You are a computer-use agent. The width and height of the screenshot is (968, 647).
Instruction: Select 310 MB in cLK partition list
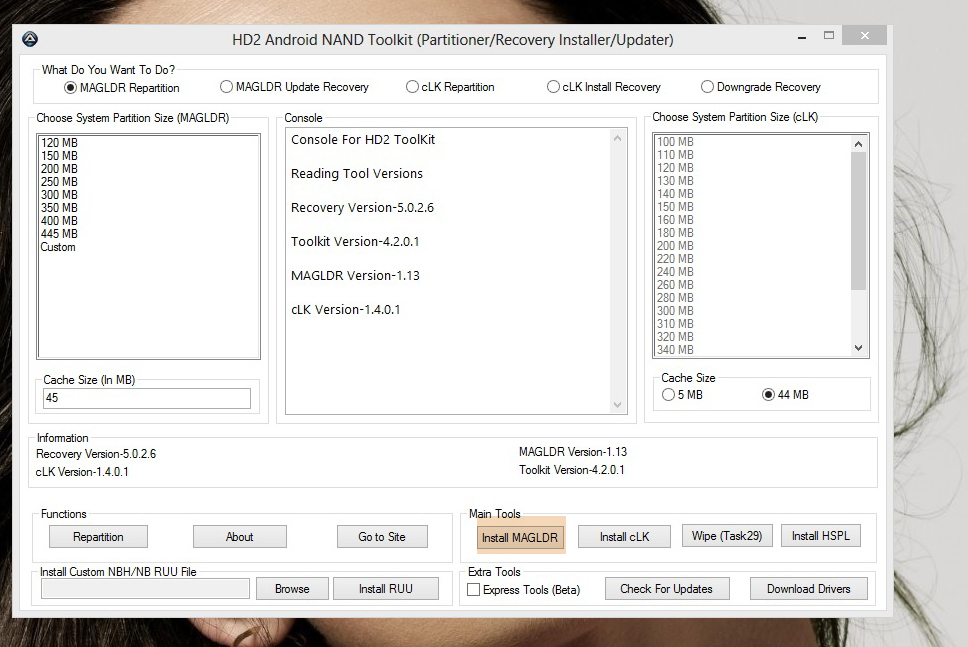[675, 323]
